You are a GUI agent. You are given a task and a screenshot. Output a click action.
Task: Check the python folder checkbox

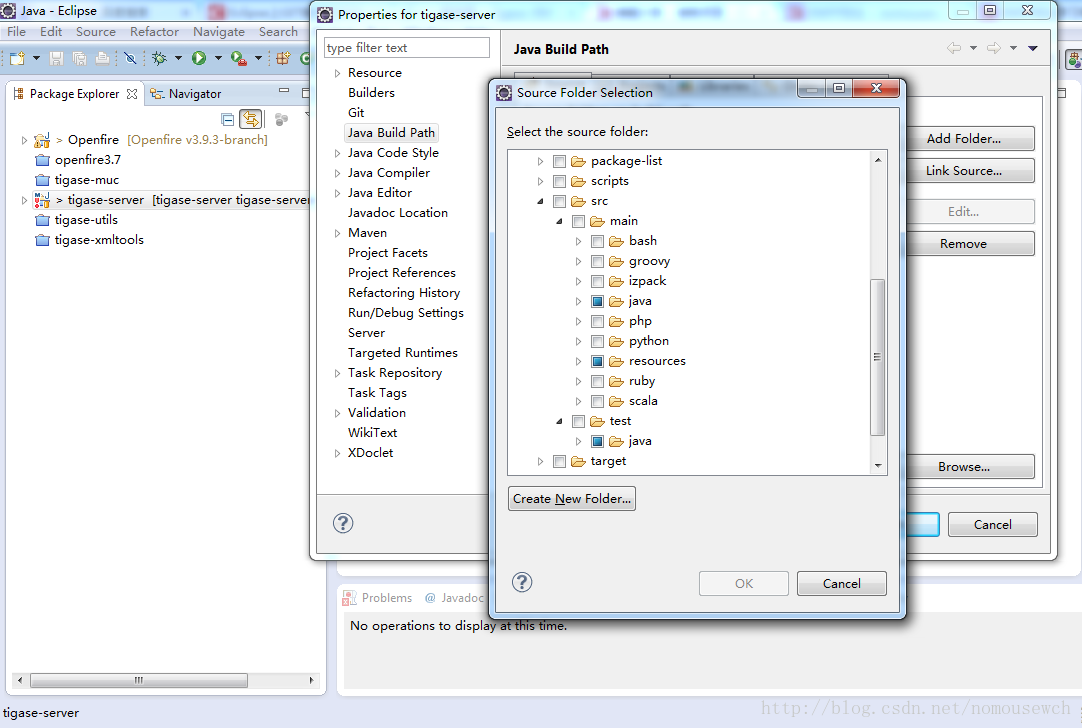tap(598, 342)
